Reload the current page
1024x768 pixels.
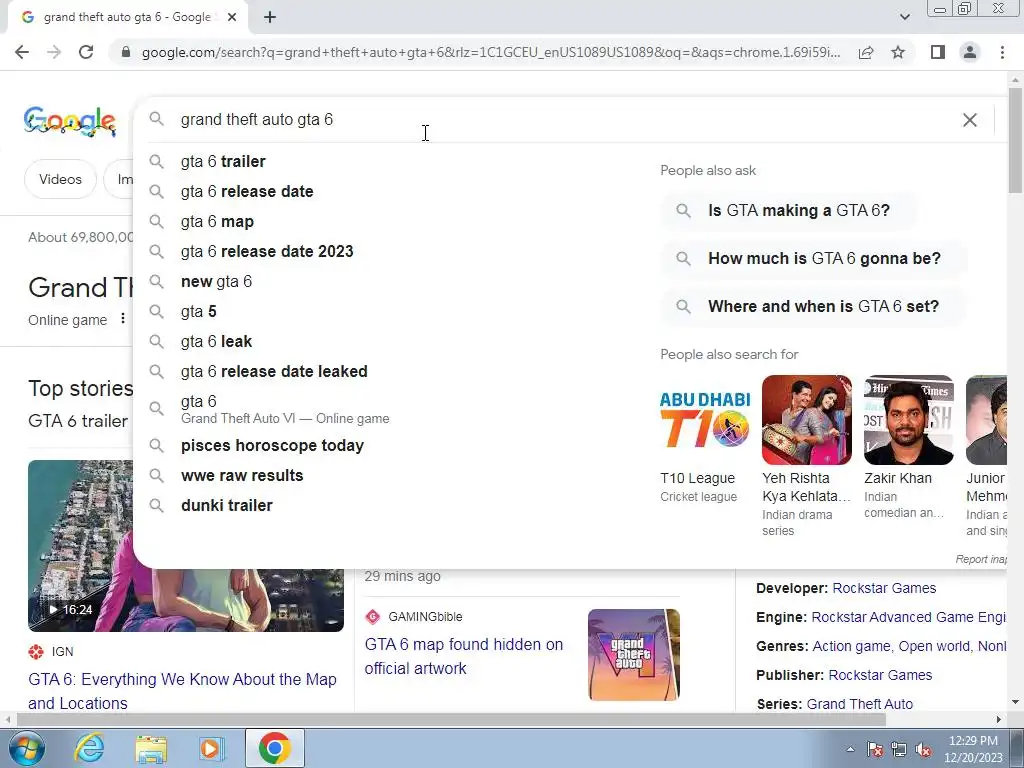click(x=86, y=52)
